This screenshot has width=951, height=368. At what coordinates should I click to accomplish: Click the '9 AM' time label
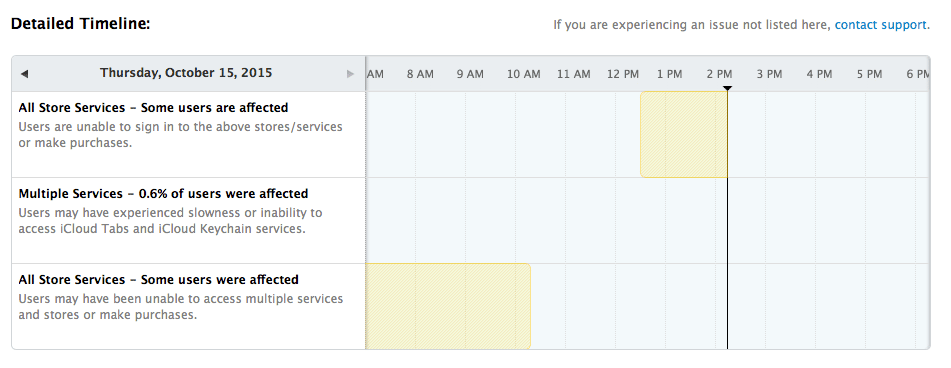coord(470,74)
